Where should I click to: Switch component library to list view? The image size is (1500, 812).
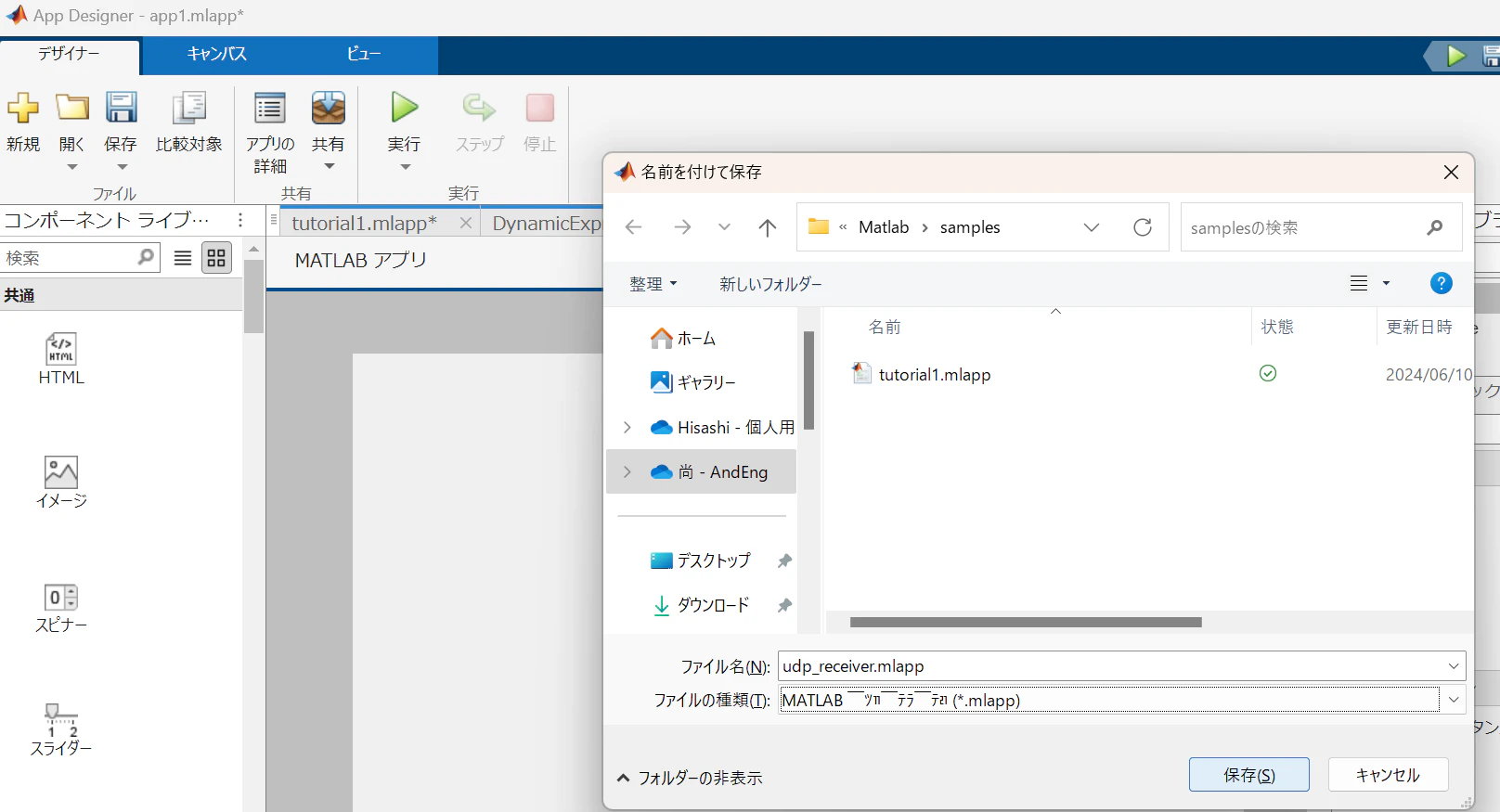tap(183, 258)
